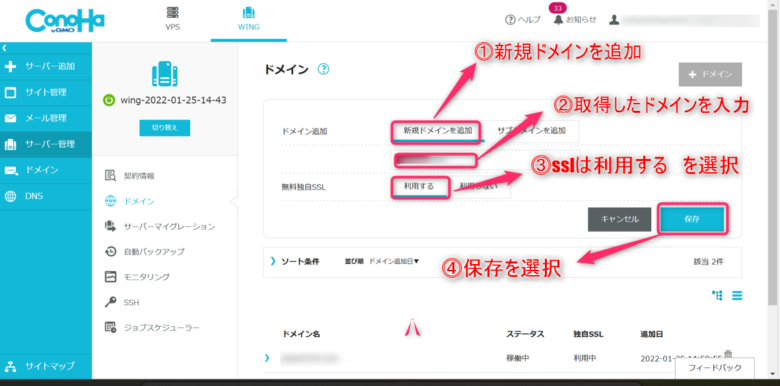Open the user account icon
The height and width of the screenshot is (386, 780).
click(x=614, y=20)
